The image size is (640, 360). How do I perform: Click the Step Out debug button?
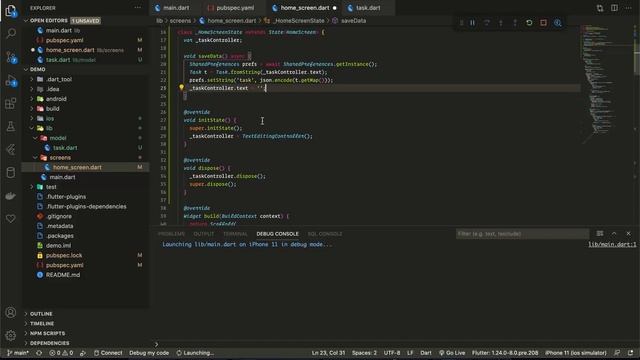pos(515,23)
